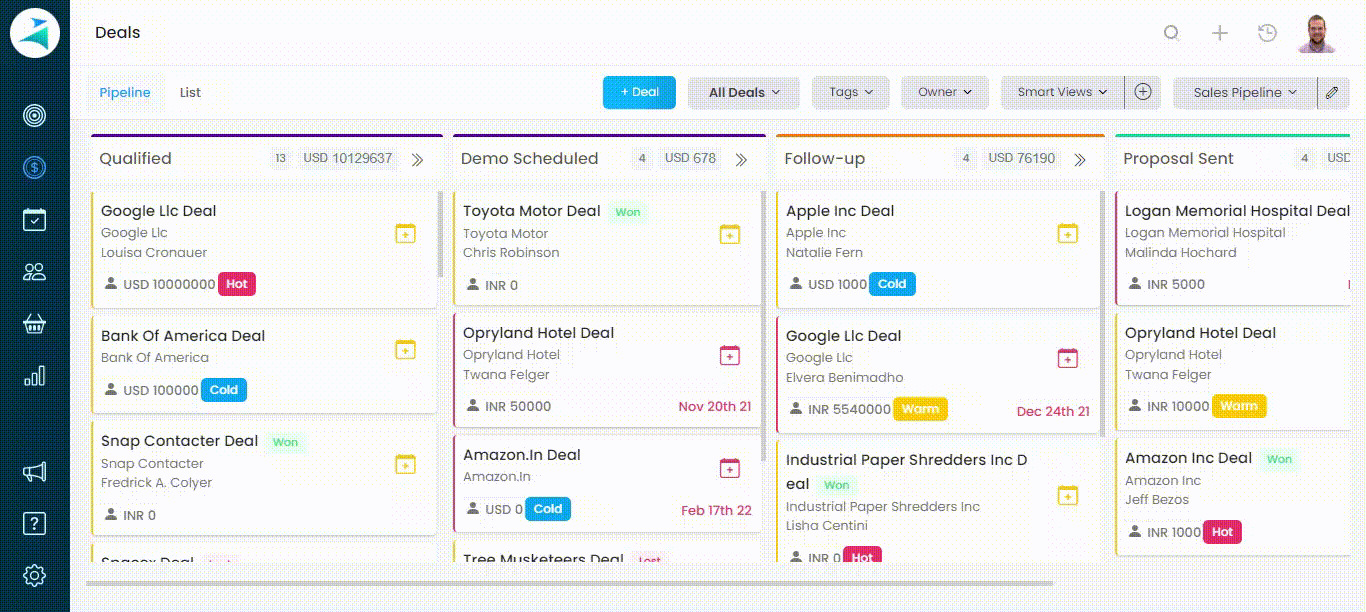Collapse the Demo Scheduled stage column
The height and width of the screenshot is (612, 1366).
(x=741, y=159)
